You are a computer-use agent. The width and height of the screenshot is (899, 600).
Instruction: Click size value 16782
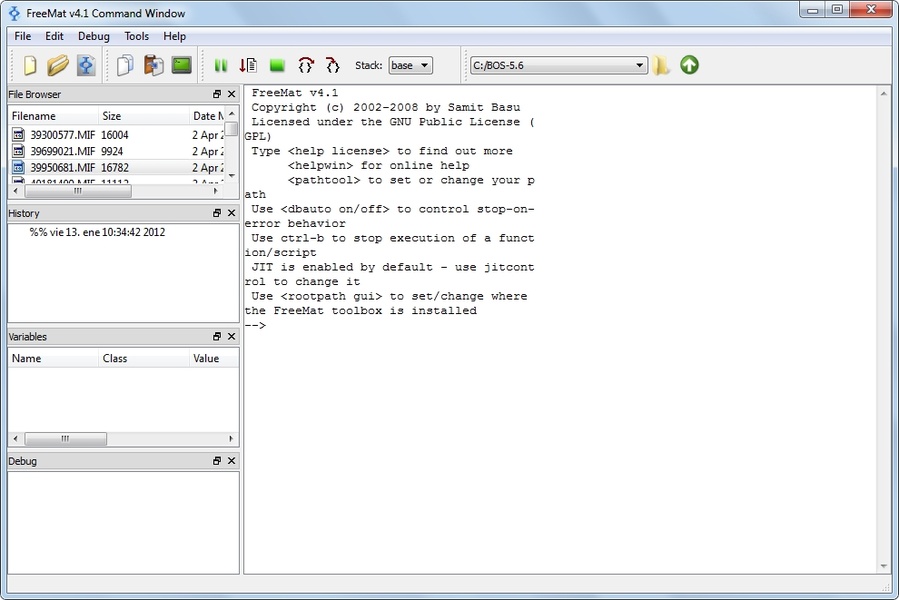[x=115, y=167]
